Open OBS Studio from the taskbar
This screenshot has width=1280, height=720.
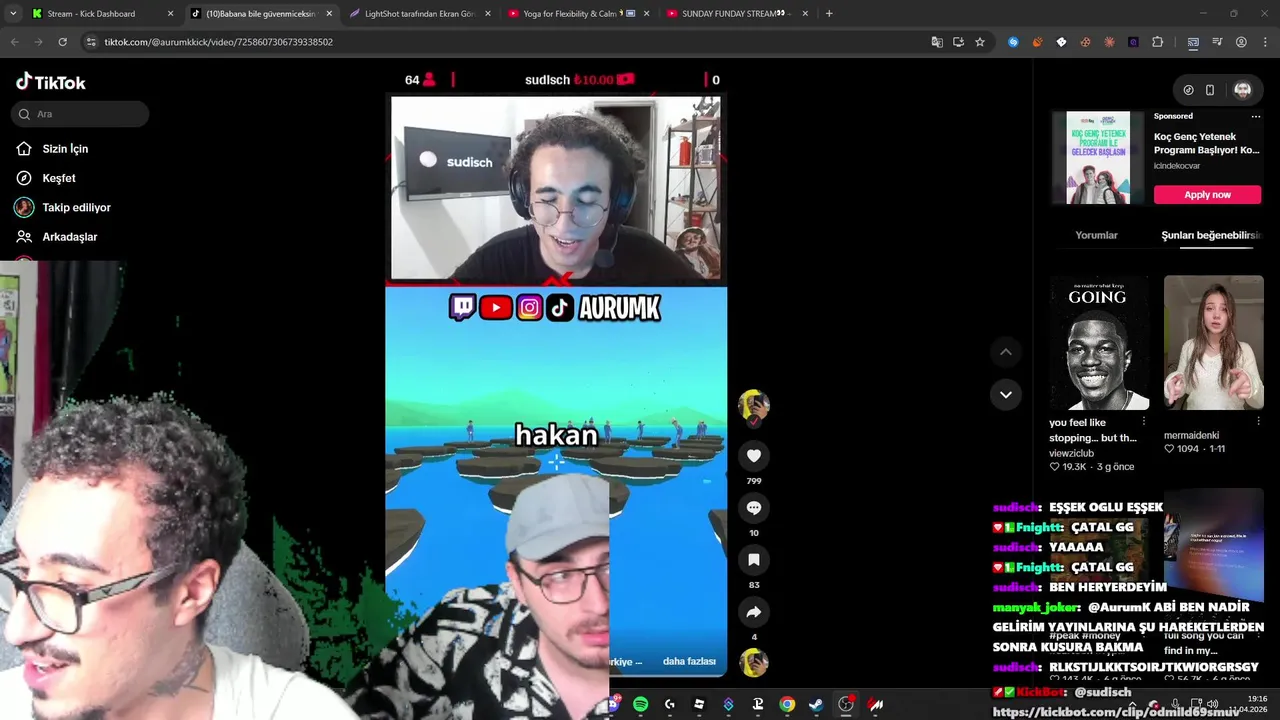tap(846, 704)
